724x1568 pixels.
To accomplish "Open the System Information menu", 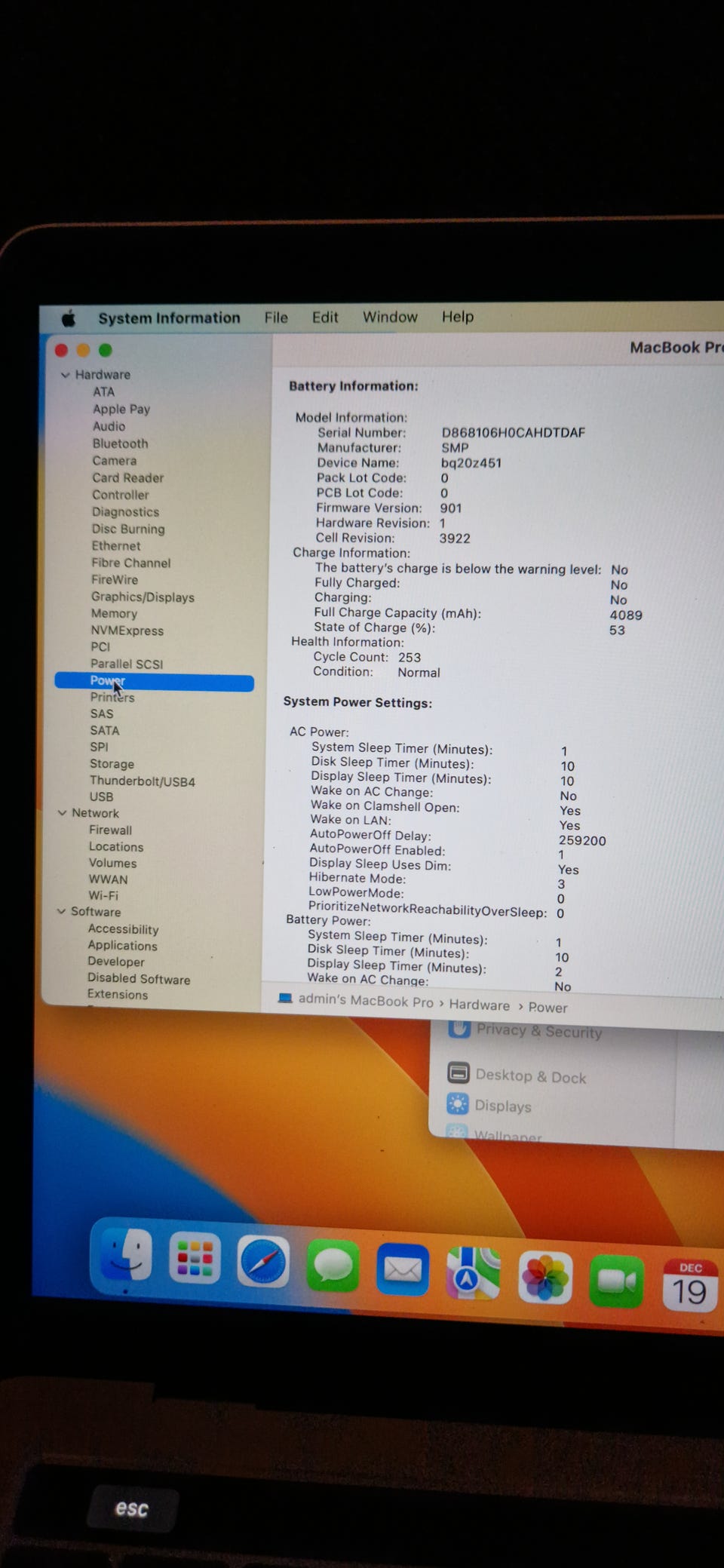I will click(169, 318).
